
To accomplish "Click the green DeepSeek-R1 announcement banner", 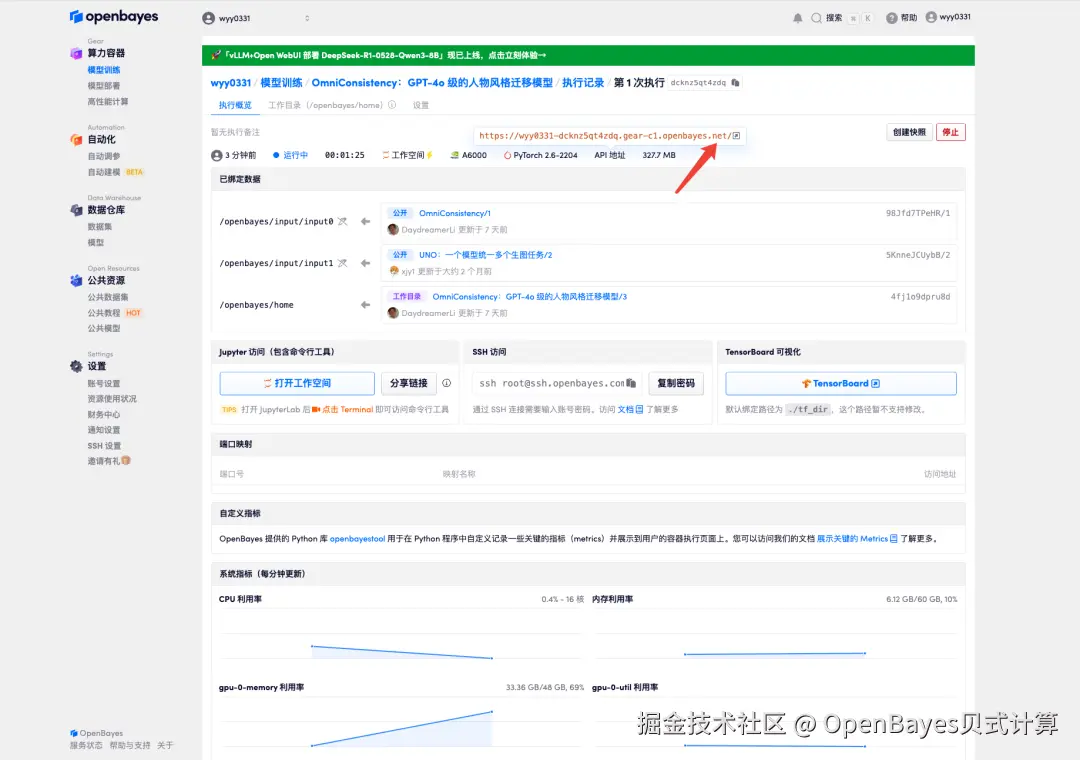I will (588, 55).
